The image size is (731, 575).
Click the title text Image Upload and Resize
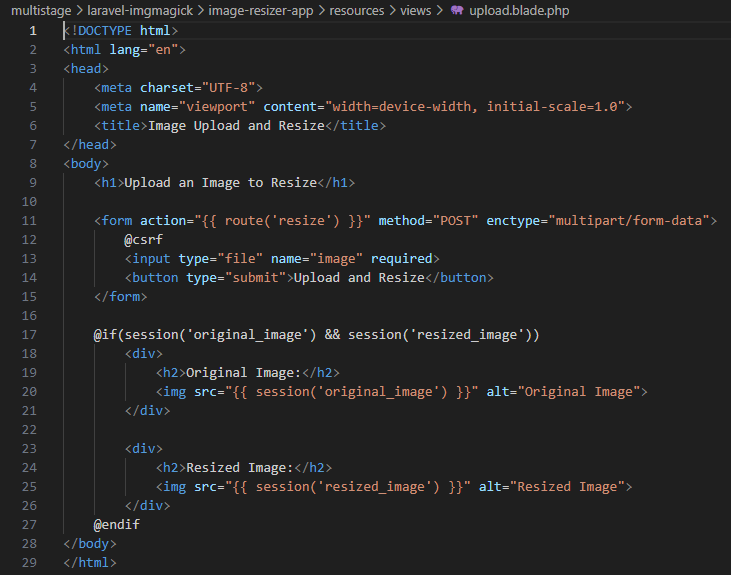pos(238,126)
